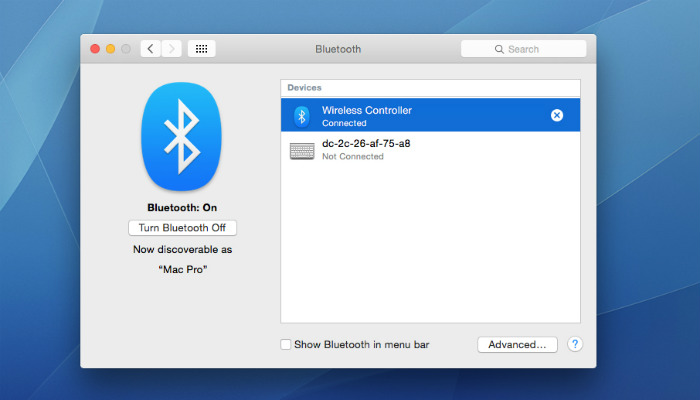Focus the Search field

pos(523,49)
